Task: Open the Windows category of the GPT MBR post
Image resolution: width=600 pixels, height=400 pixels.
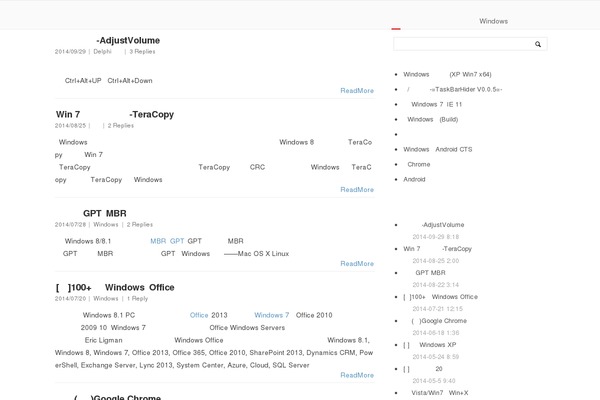Action: [x=106, y=225]
